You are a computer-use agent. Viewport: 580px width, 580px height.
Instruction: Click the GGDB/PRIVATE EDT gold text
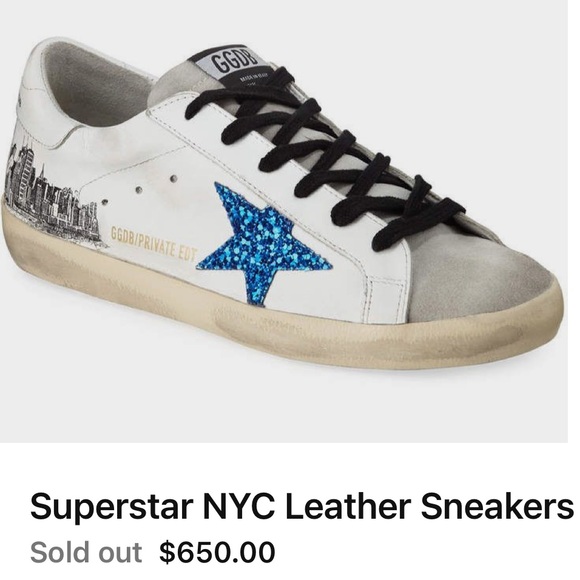(154, 242)
